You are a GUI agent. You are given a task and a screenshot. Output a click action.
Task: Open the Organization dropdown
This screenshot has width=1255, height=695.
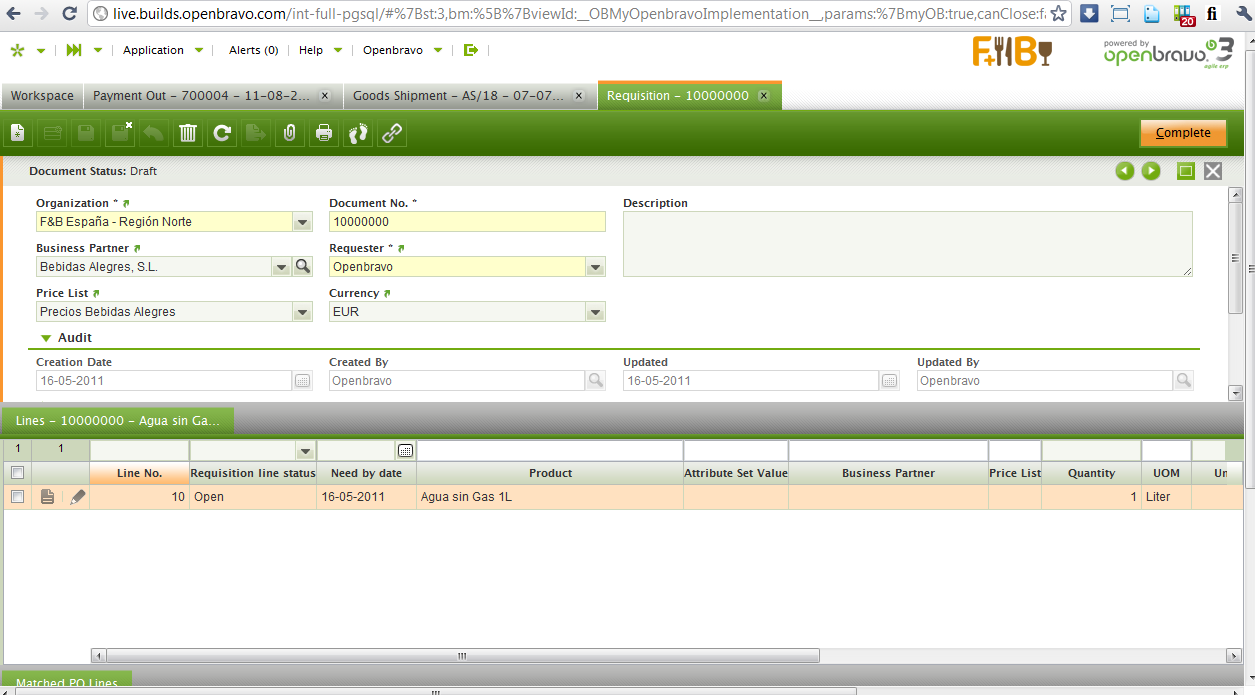tap(302, 222)
